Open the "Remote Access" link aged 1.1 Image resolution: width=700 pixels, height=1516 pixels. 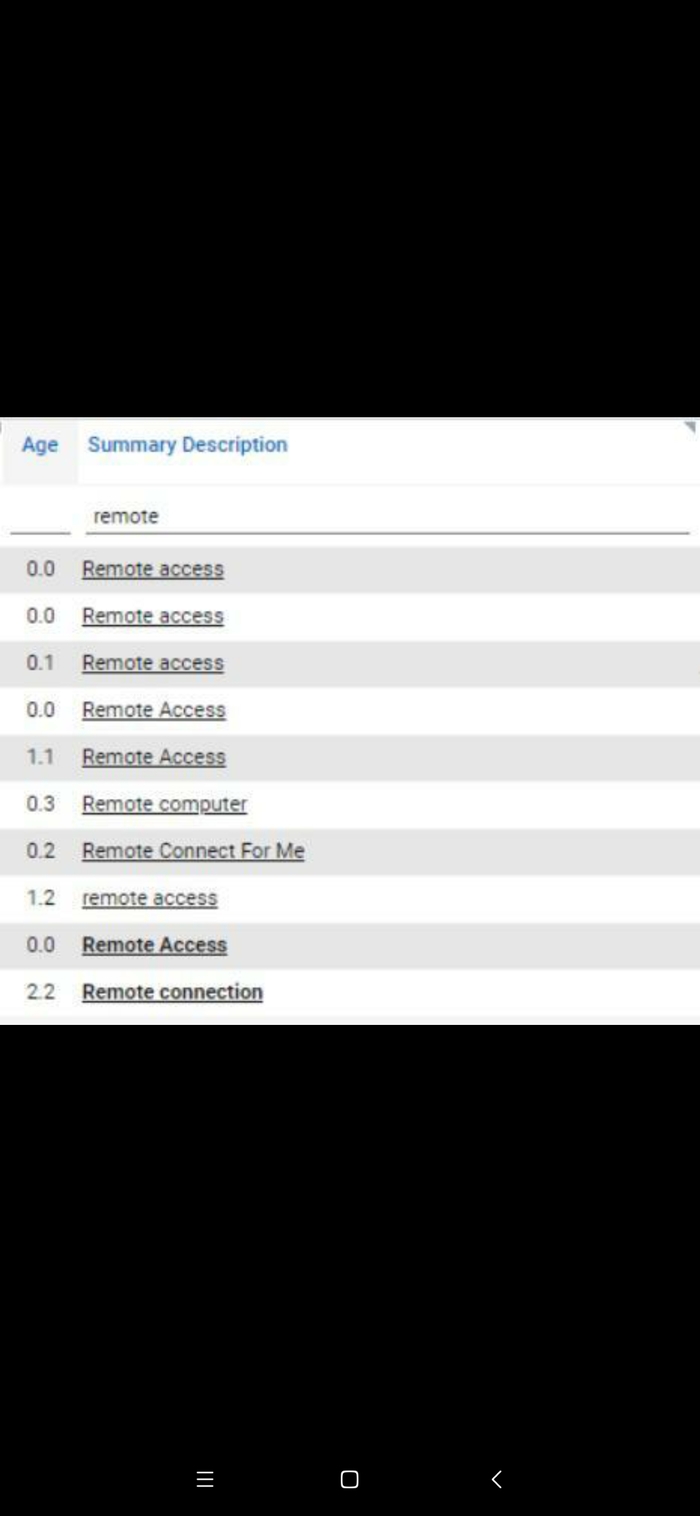click(154, 757)
